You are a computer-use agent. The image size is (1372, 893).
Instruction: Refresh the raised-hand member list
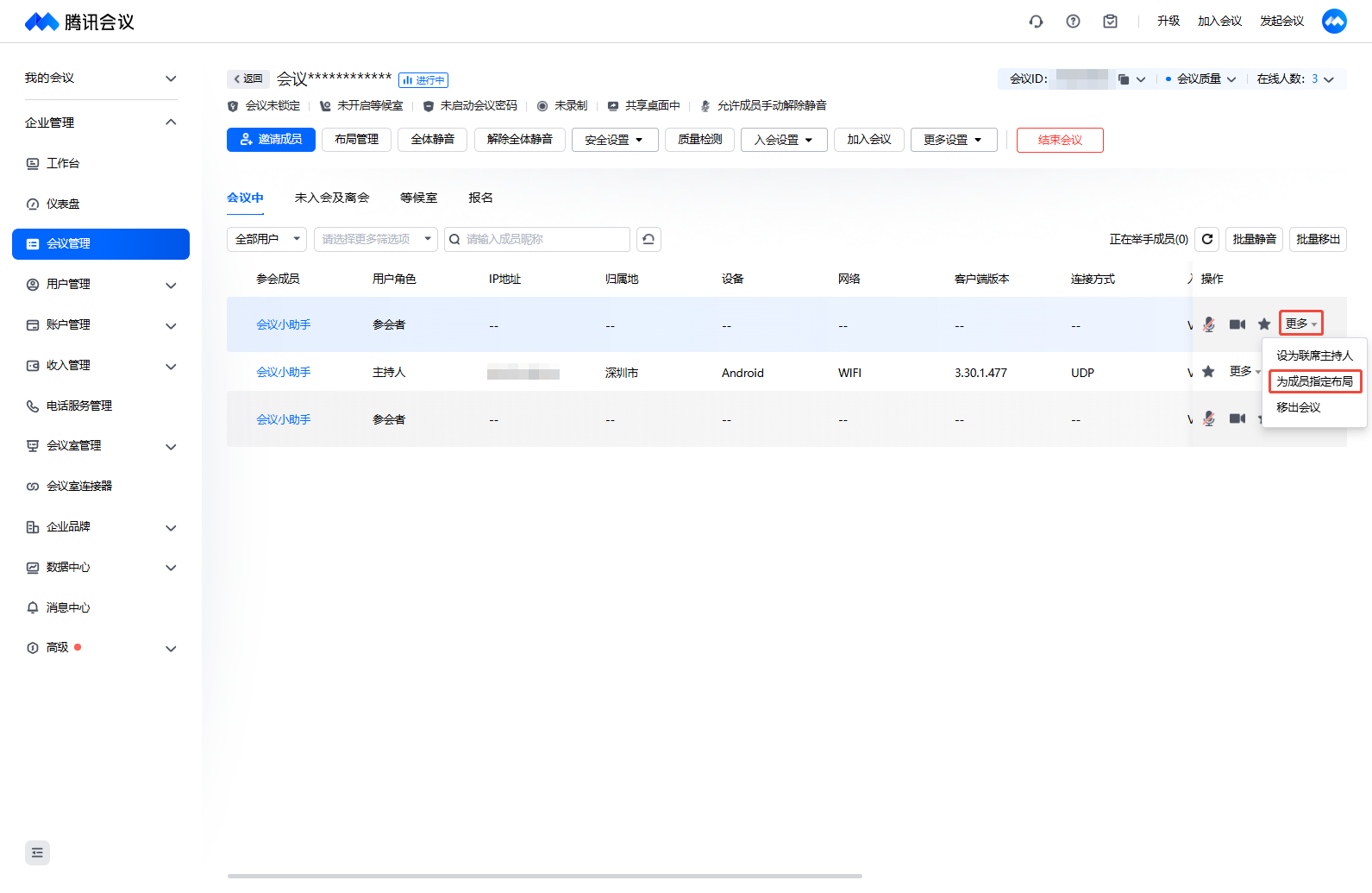[1207, 239]
